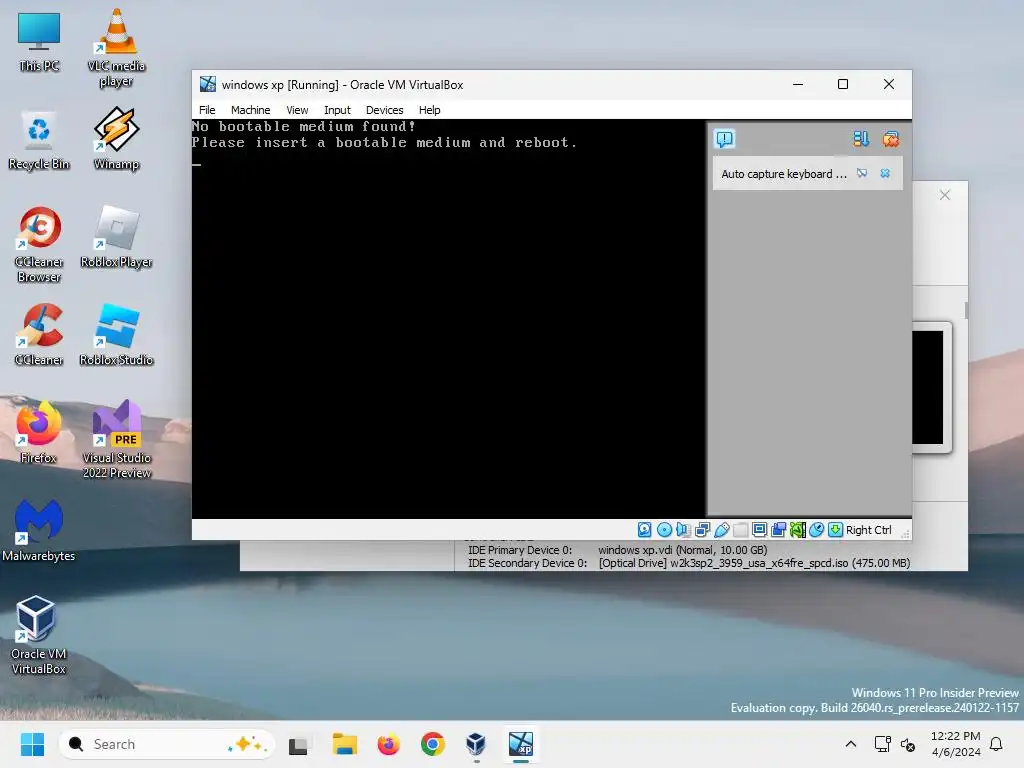
Task: Click the keep-finished-progresses toggle icon
Action: click(x=861, y=139)
